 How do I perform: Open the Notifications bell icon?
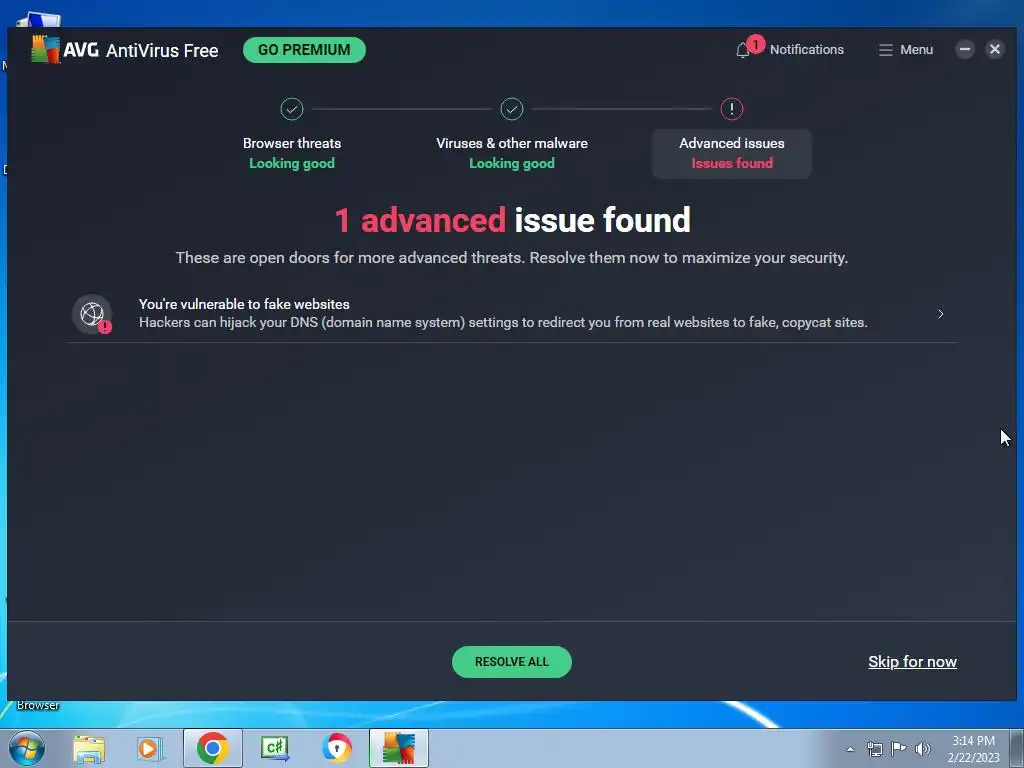743,50
